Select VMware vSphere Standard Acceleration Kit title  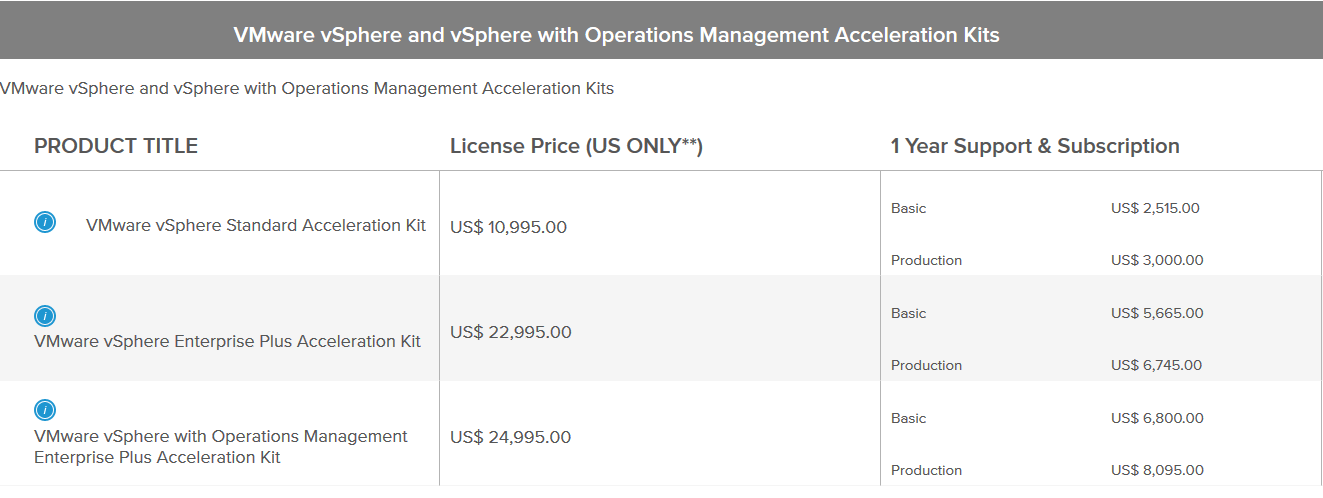pos(256,226)
